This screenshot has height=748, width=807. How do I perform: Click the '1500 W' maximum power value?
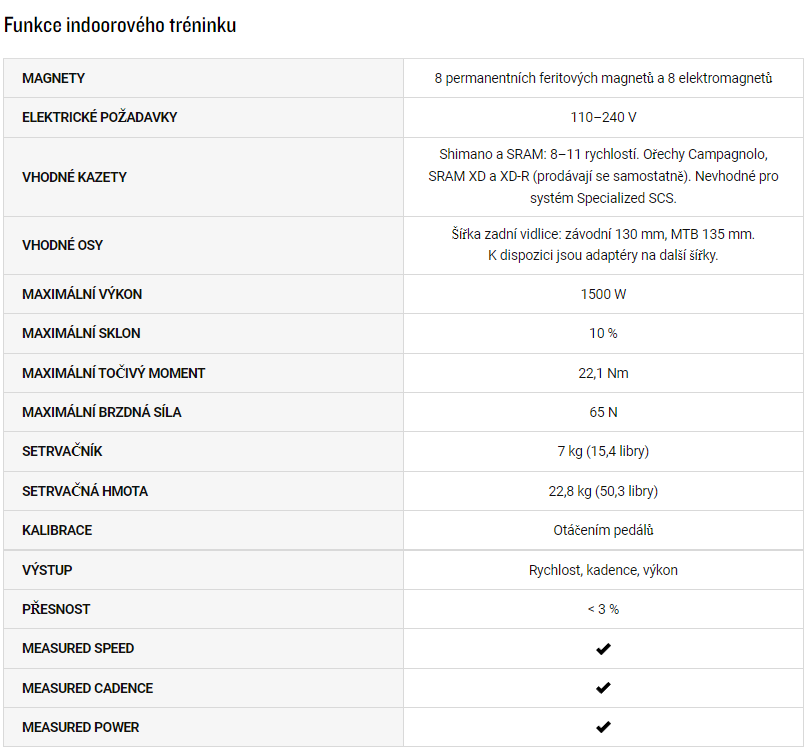603,294
